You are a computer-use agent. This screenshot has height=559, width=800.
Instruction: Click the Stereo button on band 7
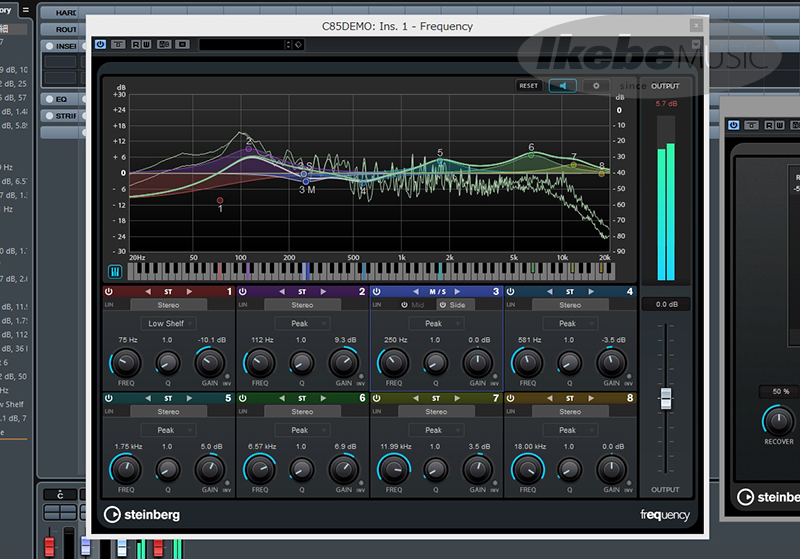pyautogui.click(x=436, y=411)
